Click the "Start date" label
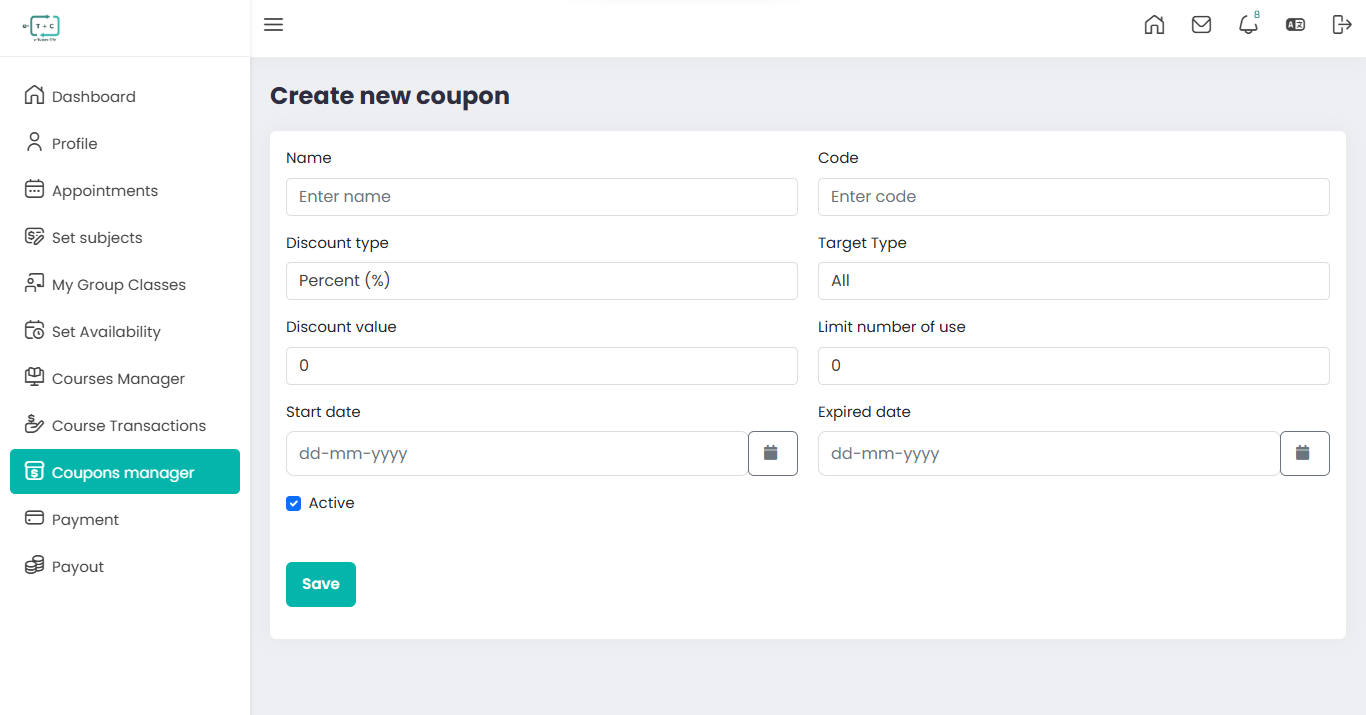The image size is (1366, 715). 323,412
